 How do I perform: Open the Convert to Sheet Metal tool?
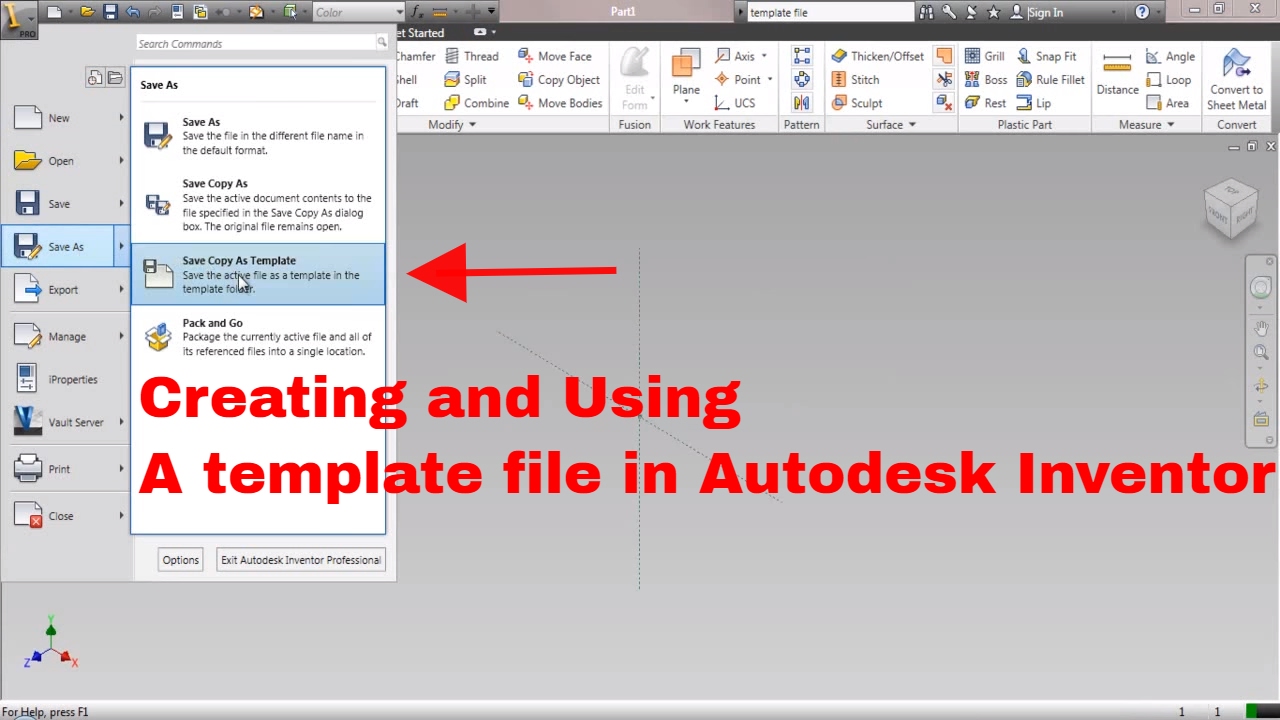point(1236,80)
